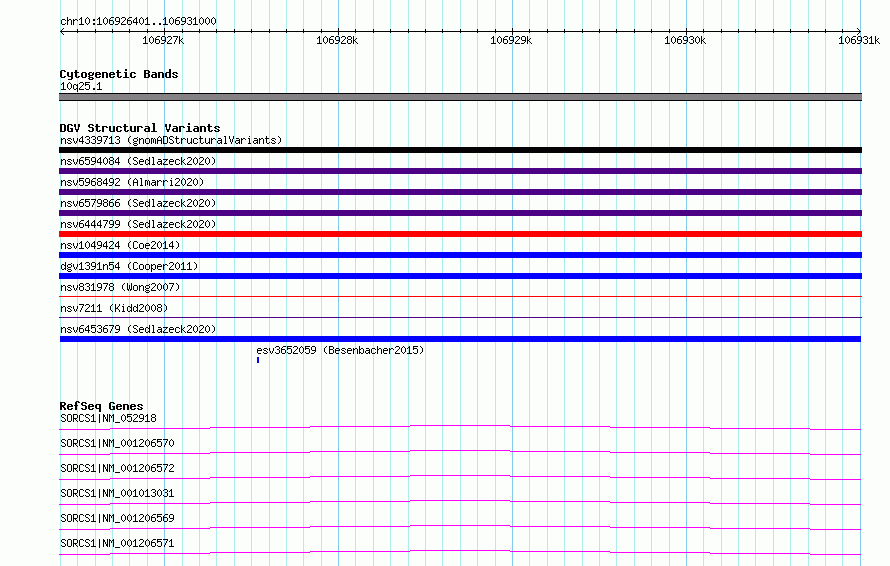Open variant nsv6594084 (Sedlazeck2020) label

[x=138, y=161]
